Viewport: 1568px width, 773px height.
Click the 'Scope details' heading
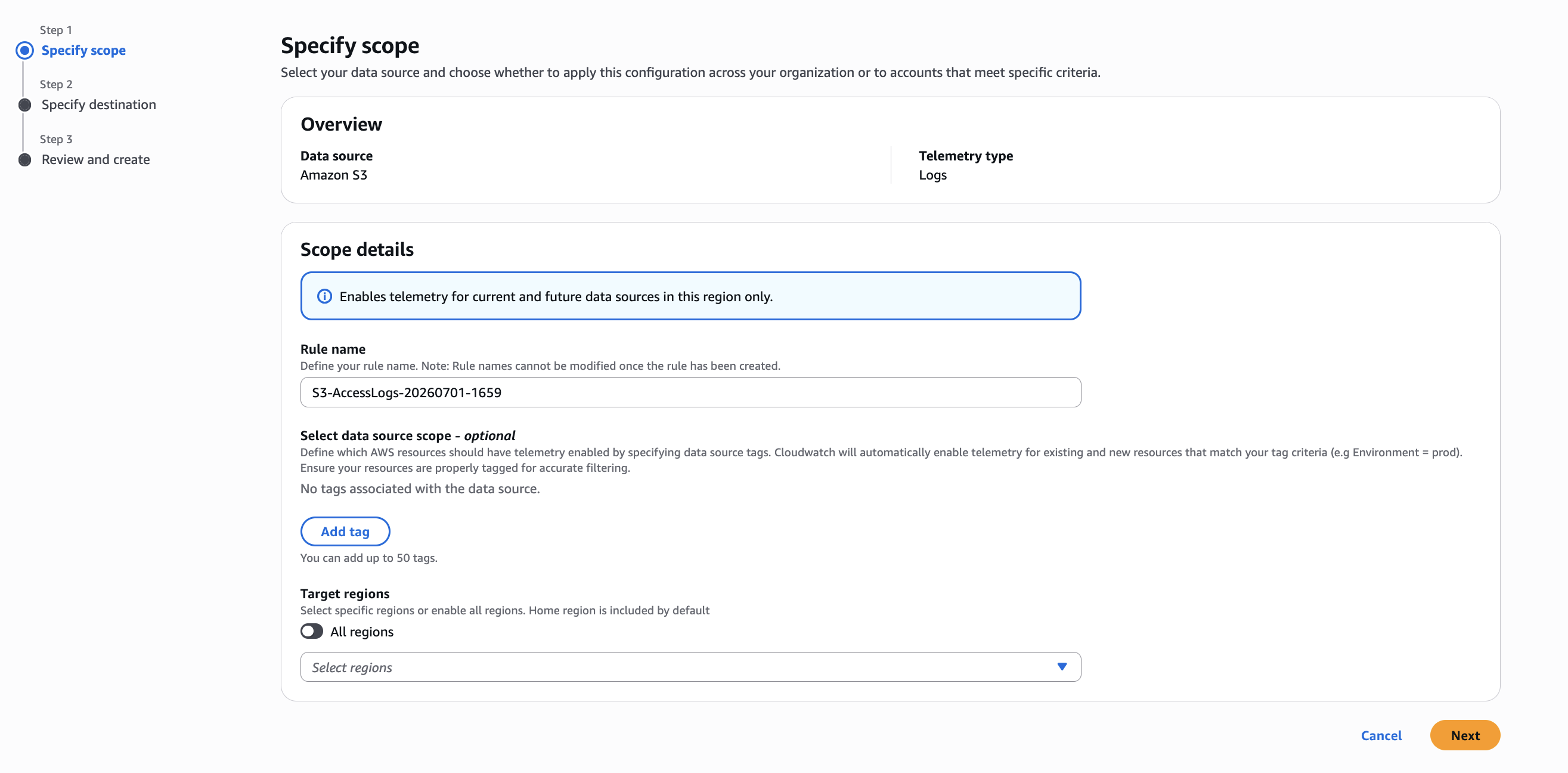pos(357,250)
